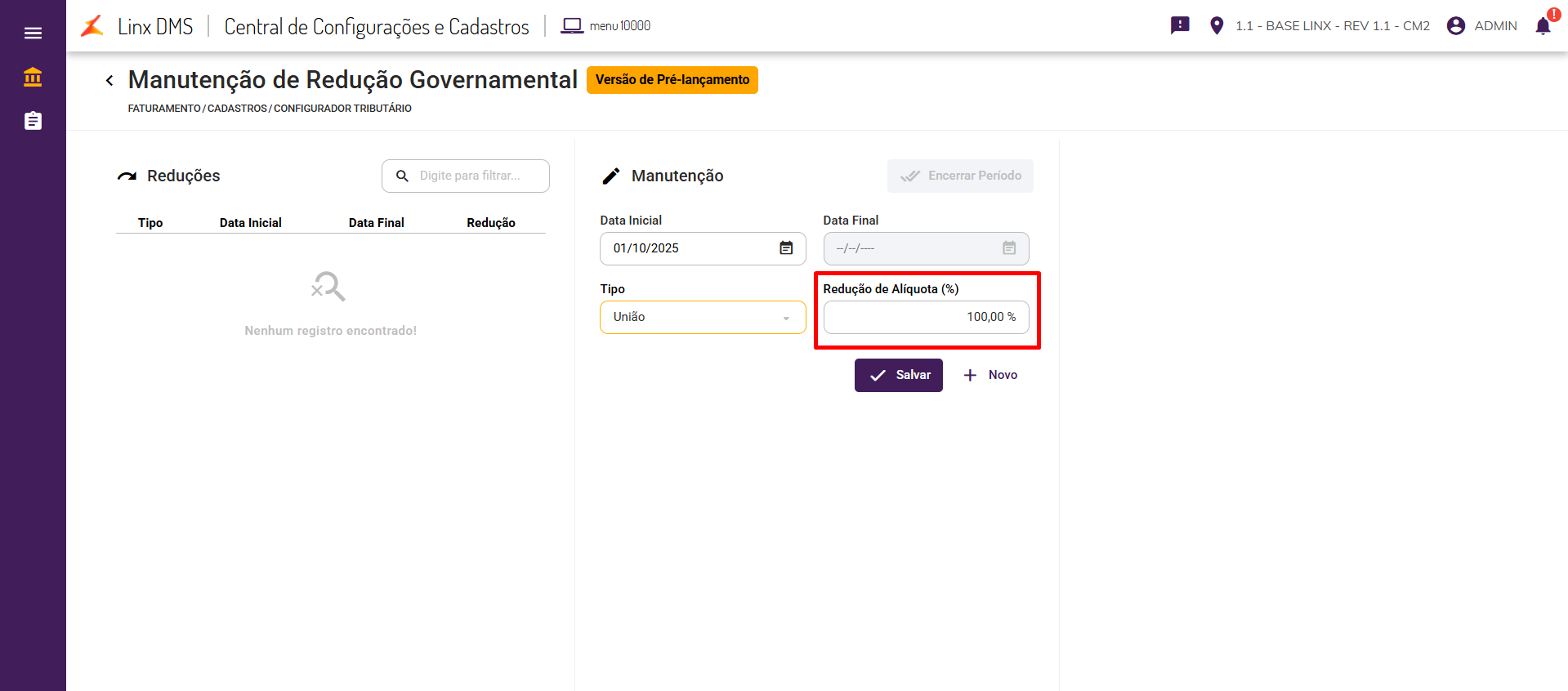Sort by Data Inicial column header

coord(250,223)
